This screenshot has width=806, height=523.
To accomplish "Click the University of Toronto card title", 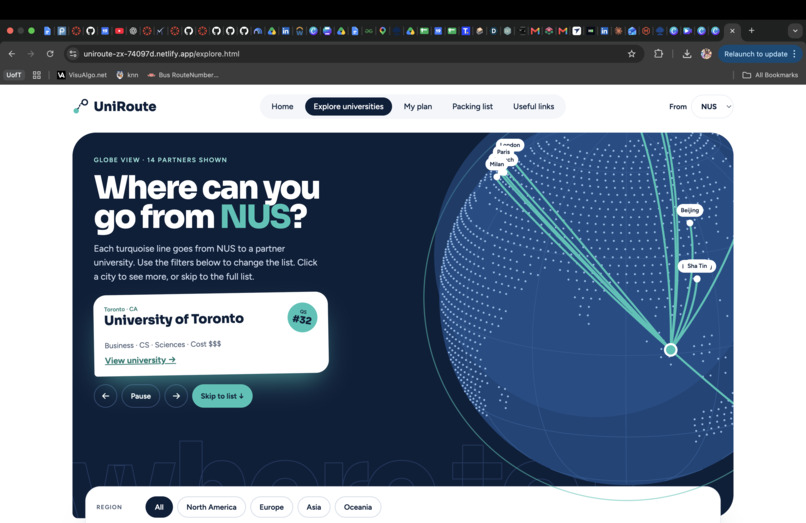I will (x=174, y=319).
